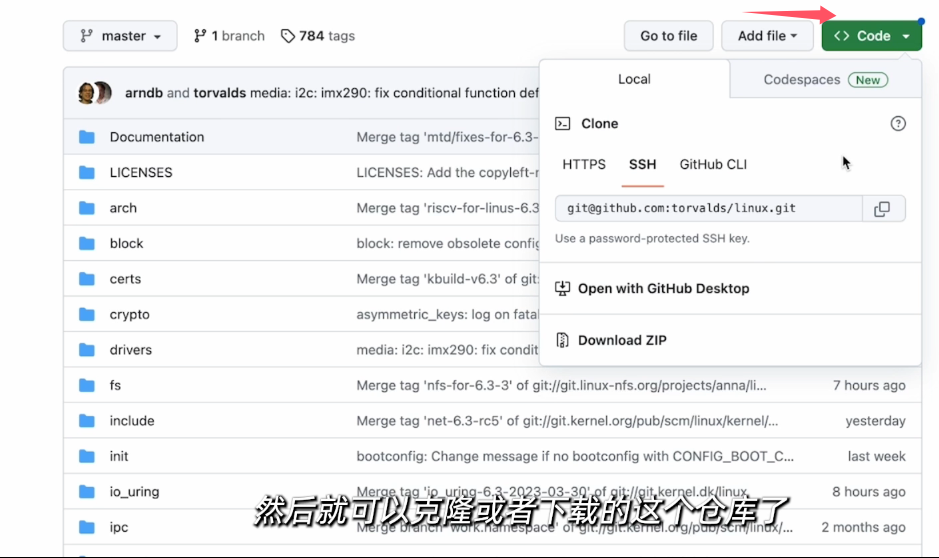The width and height of the screenshot is (939, 558).
Task: Select the HTTPS clone option
Action: 584,164
